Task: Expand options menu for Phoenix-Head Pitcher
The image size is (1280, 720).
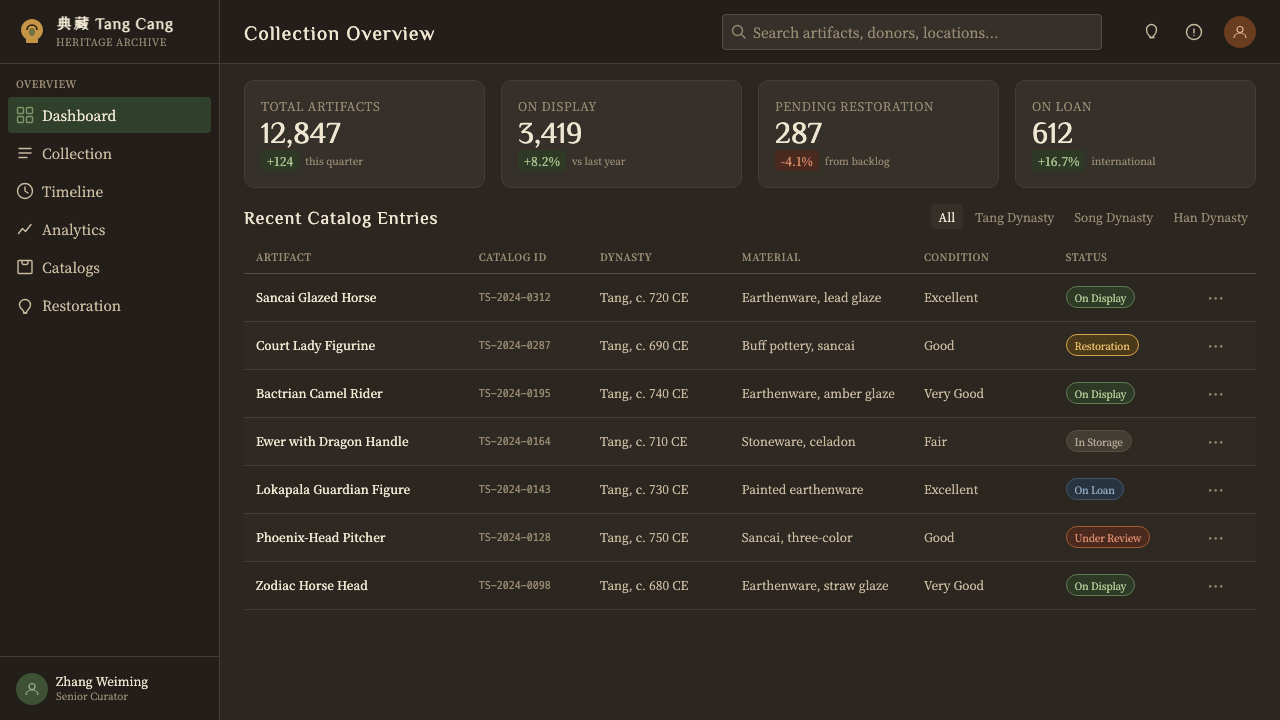Action: (1216, 538)
